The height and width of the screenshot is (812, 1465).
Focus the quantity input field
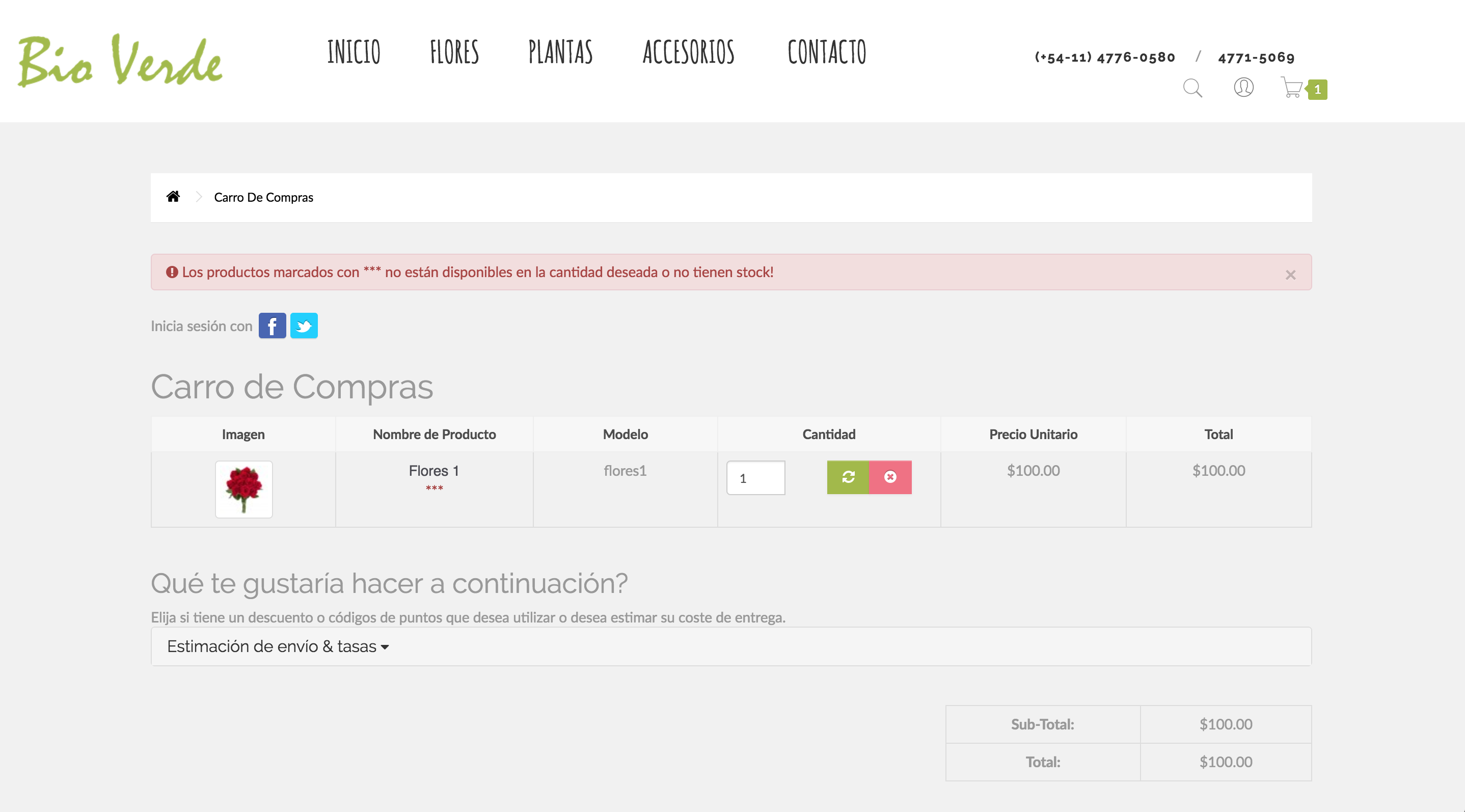tap(755, 478)
